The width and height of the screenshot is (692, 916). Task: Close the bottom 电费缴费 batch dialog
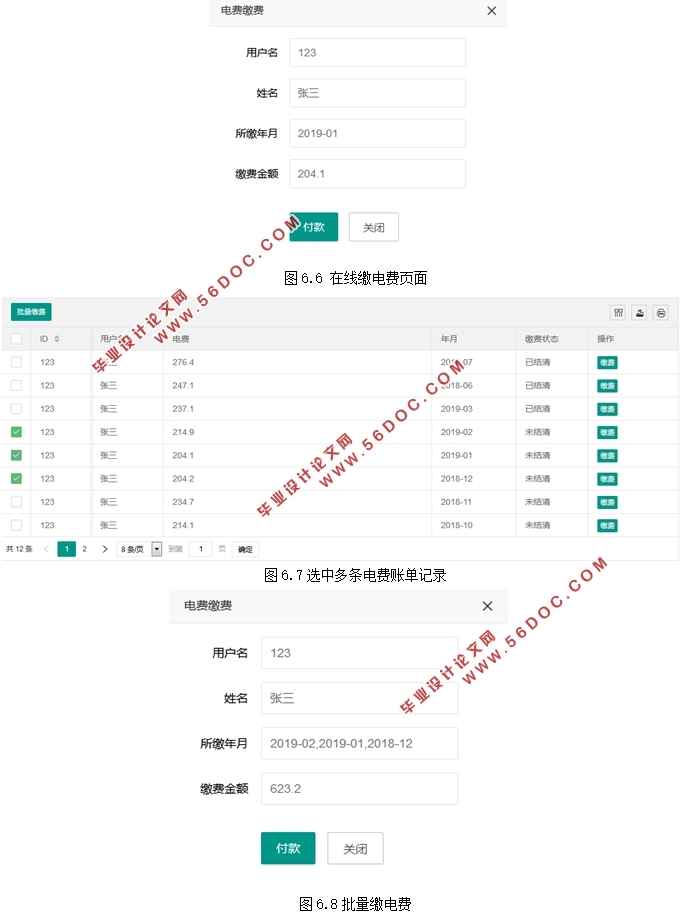(487, 606)
